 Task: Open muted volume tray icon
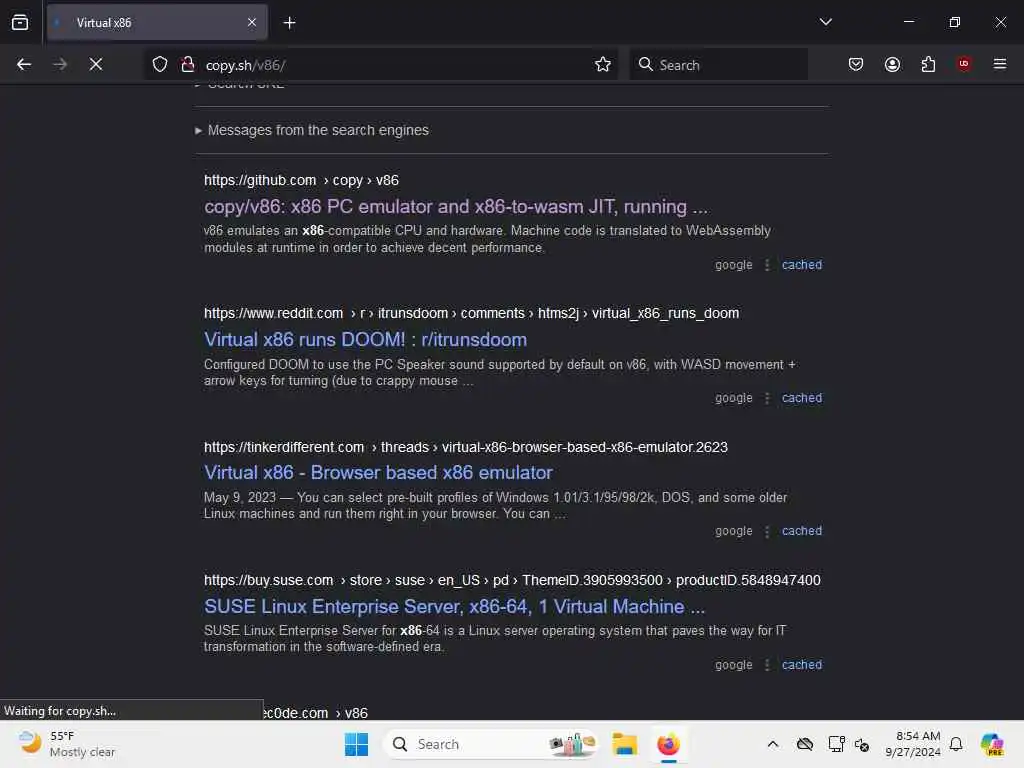click(x=862, y=744)
